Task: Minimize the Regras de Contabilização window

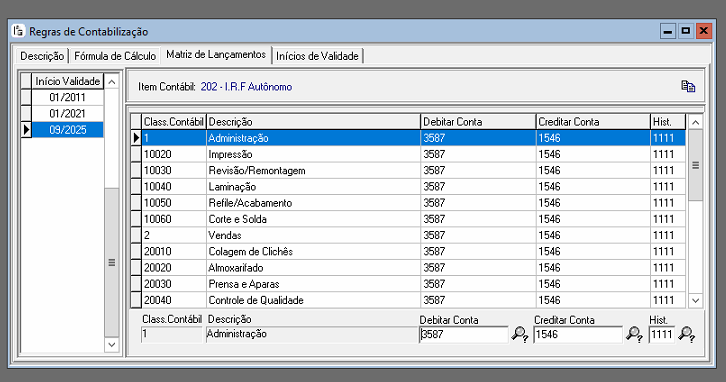Action: click(x=668, y=31)
